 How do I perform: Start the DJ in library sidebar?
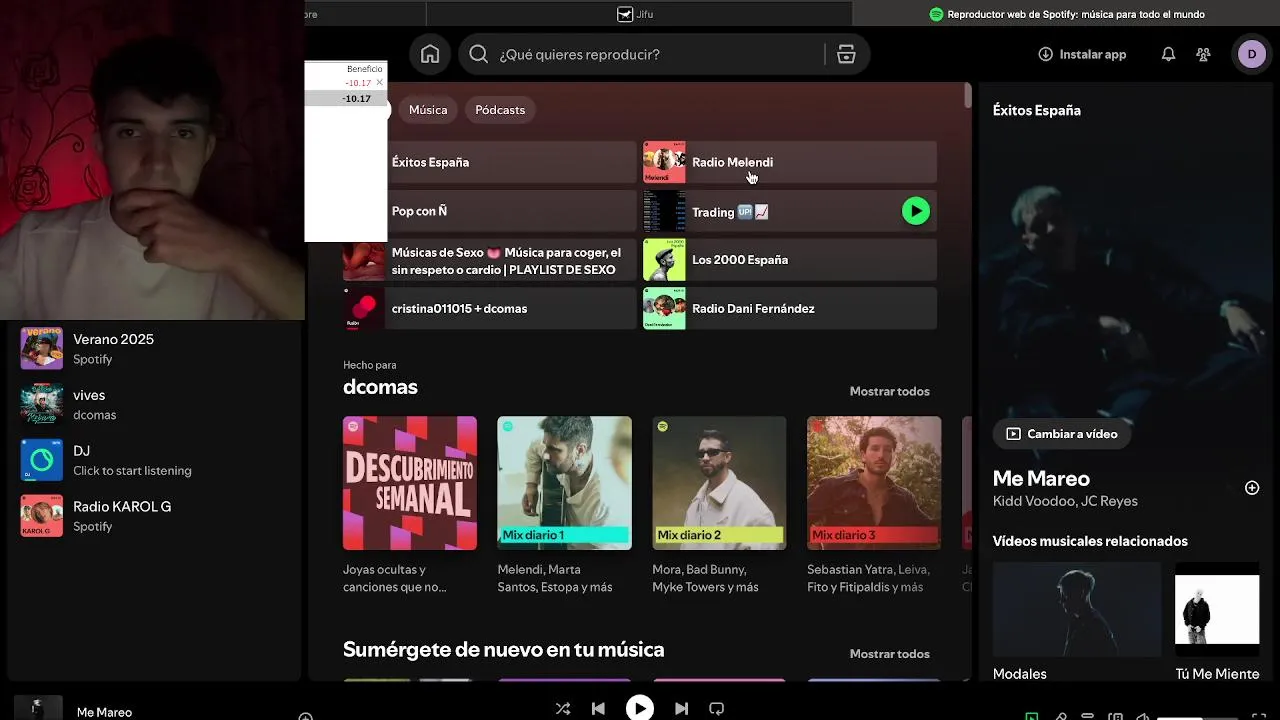tap(155, 460)
